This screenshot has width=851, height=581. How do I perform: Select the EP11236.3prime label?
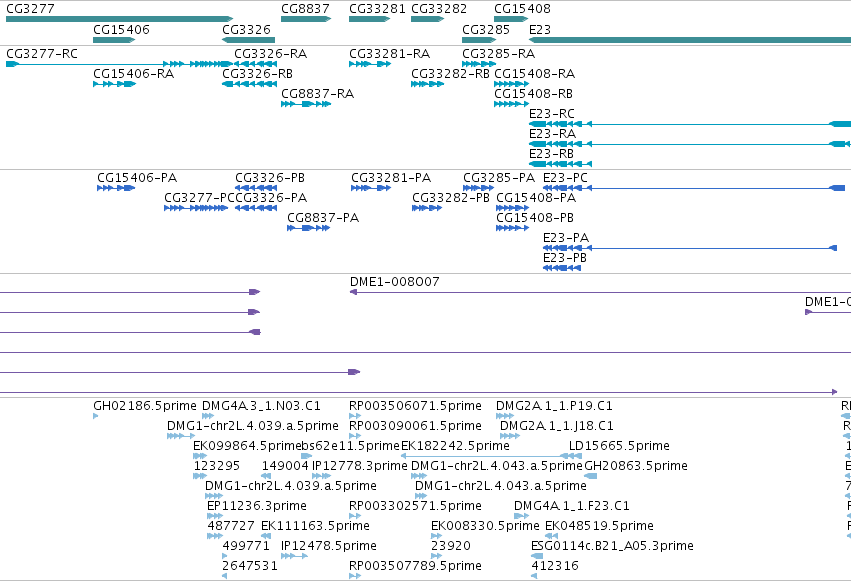coord(257,506)
